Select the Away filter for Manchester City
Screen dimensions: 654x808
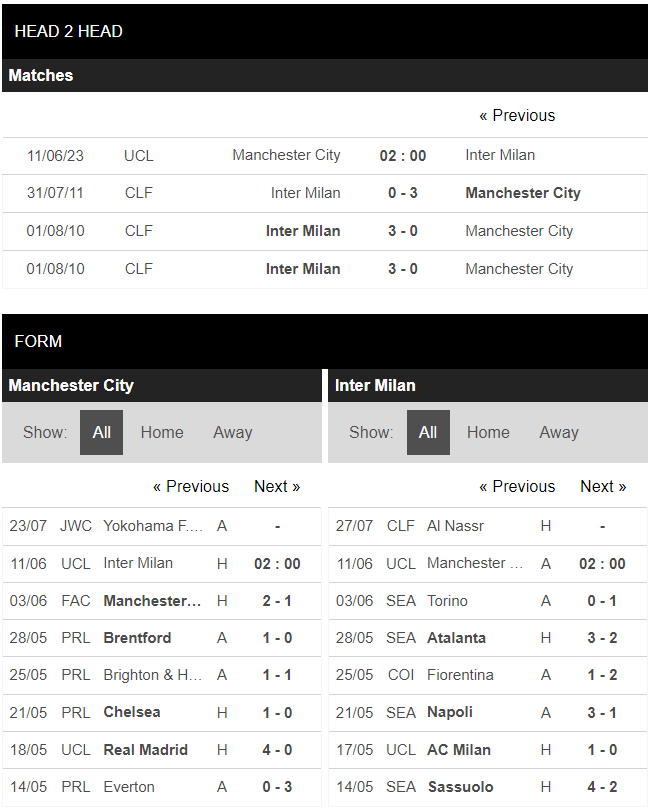coord(232,432)
